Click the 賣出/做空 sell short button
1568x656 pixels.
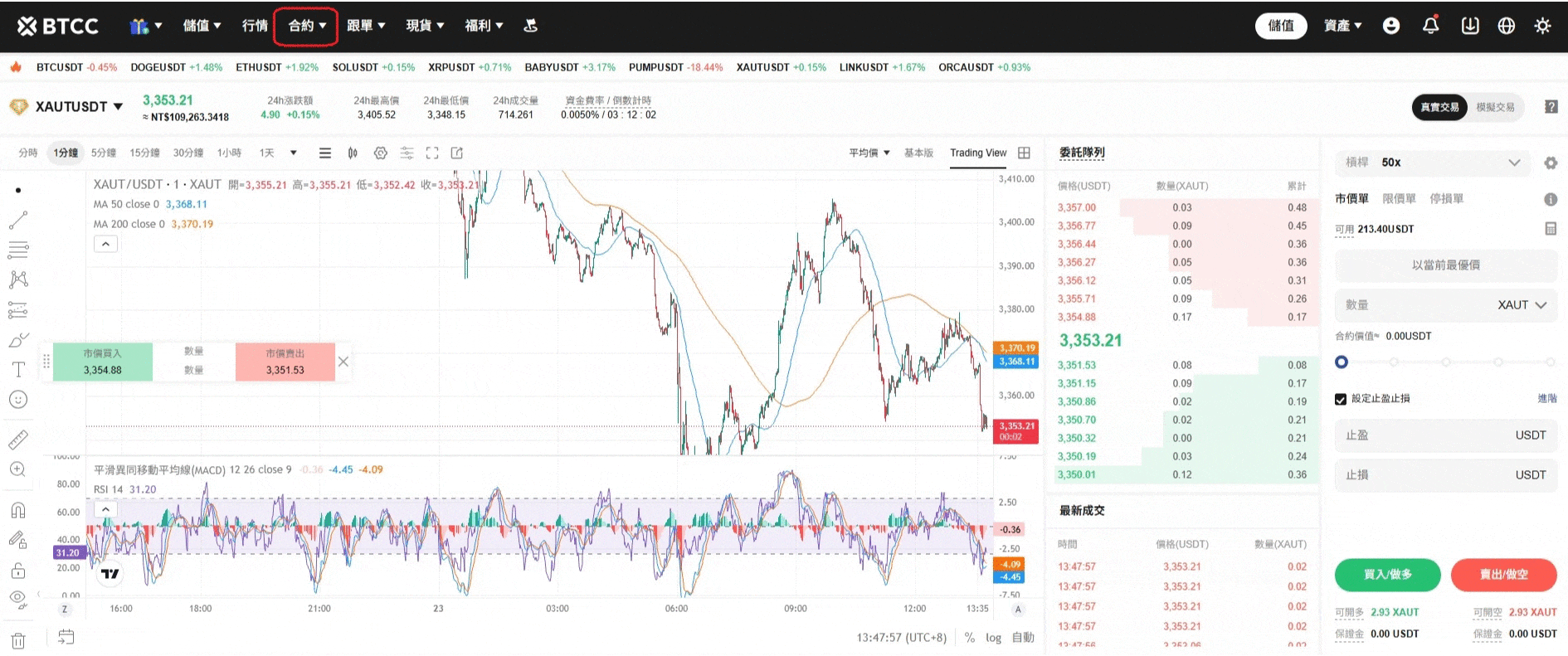coord(1503,575)
